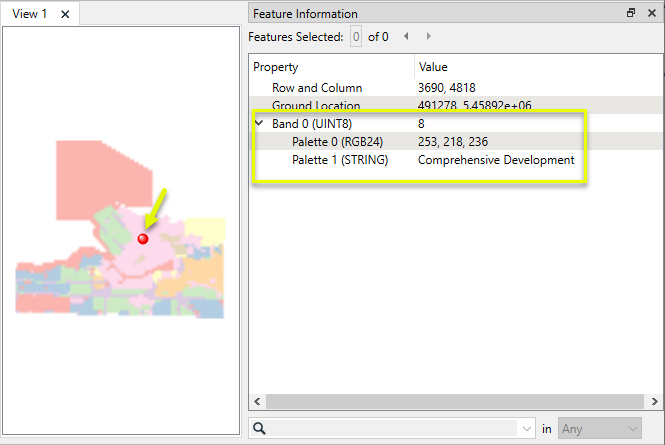The width and height of the screenshot is (665, 445).
Task: Select the Row and Column property
Action: pyautogui.click(x=317, y=88)
